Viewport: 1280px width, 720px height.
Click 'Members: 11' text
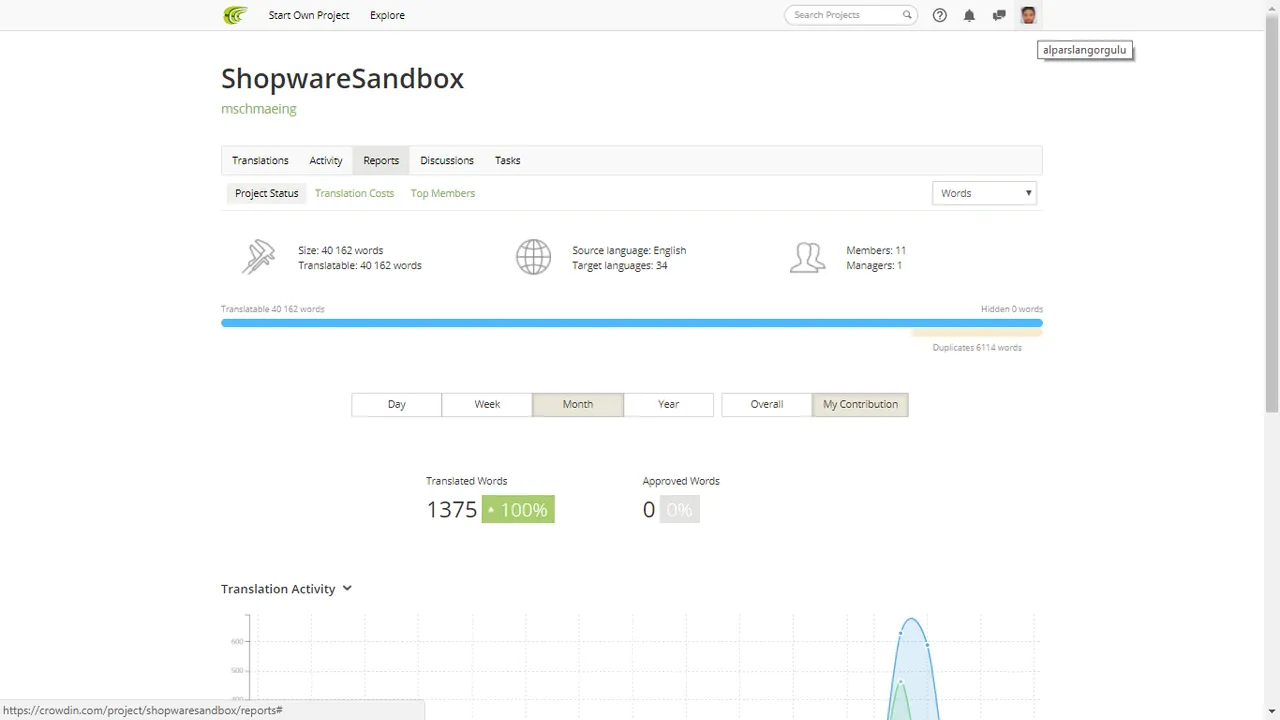876,250
